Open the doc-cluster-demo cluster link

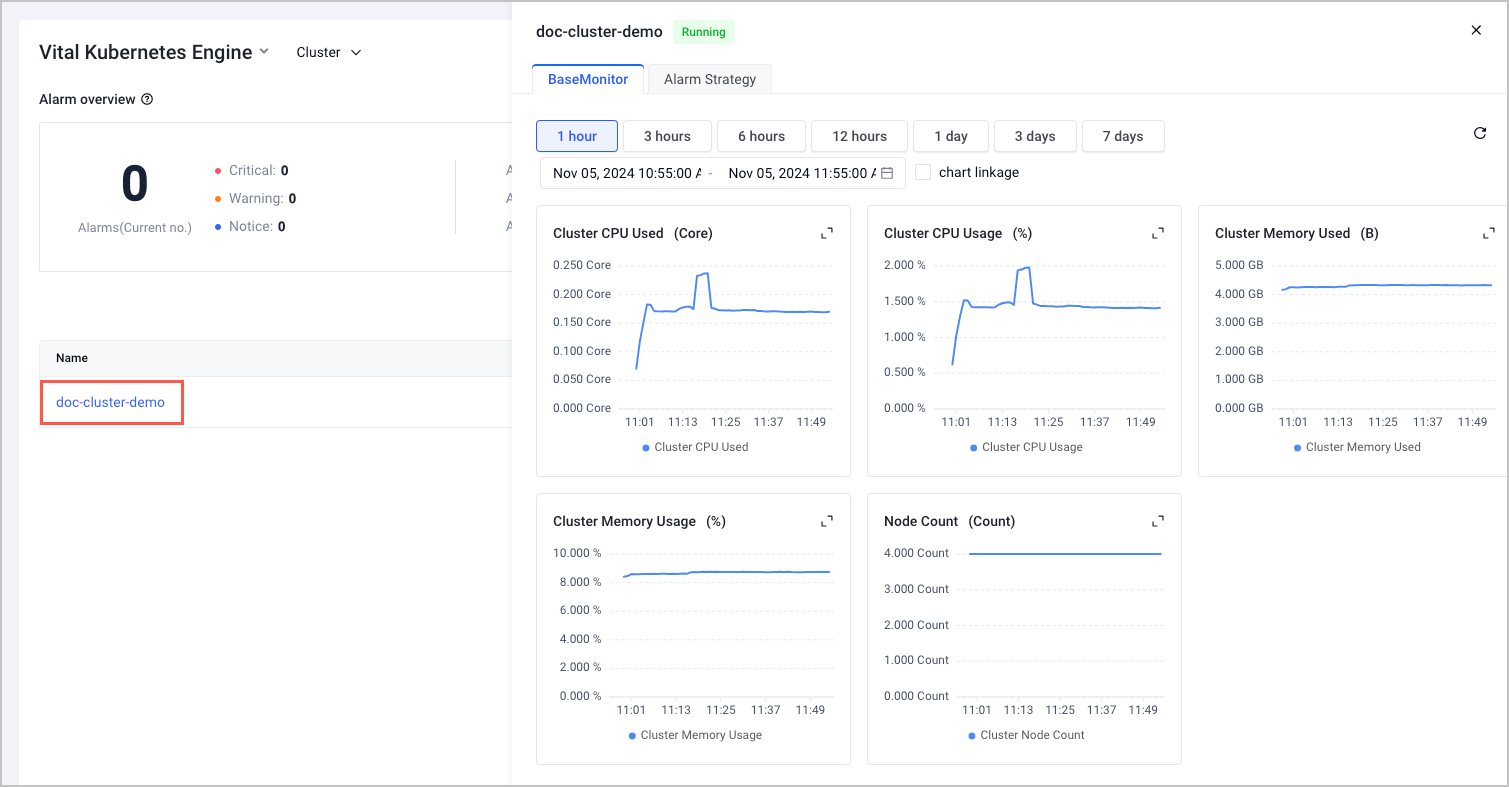[110, 402]
